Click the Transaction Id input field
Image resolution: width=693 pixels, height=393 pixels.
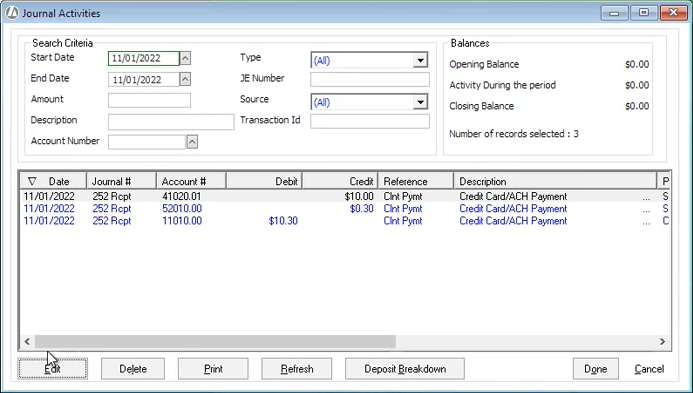[x=370, y=122]
